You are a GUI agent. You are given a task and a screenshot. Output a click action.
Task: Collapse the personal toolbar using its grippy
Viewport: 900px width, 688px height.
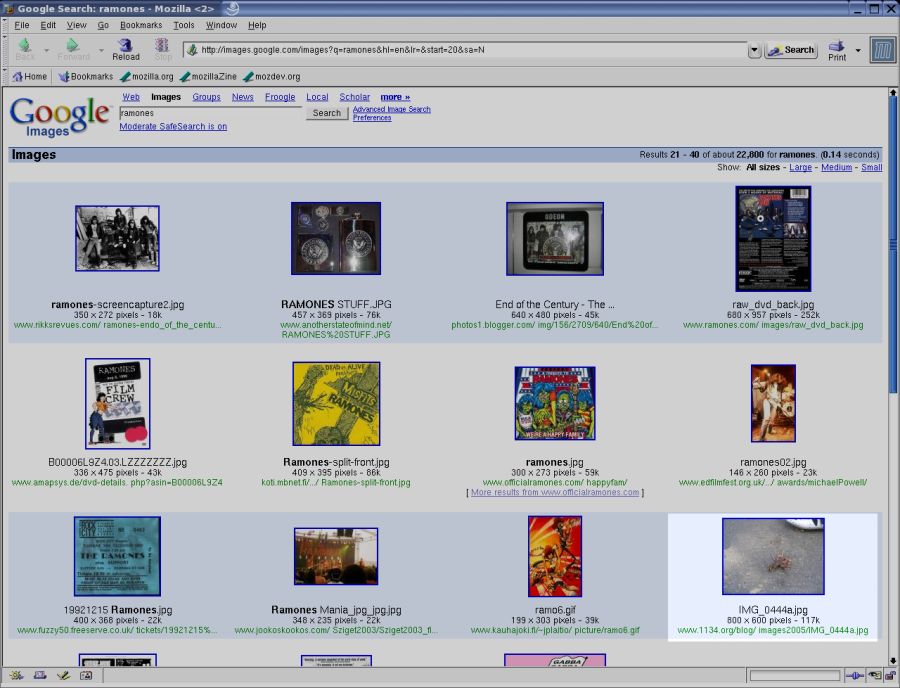coord(5,76)
